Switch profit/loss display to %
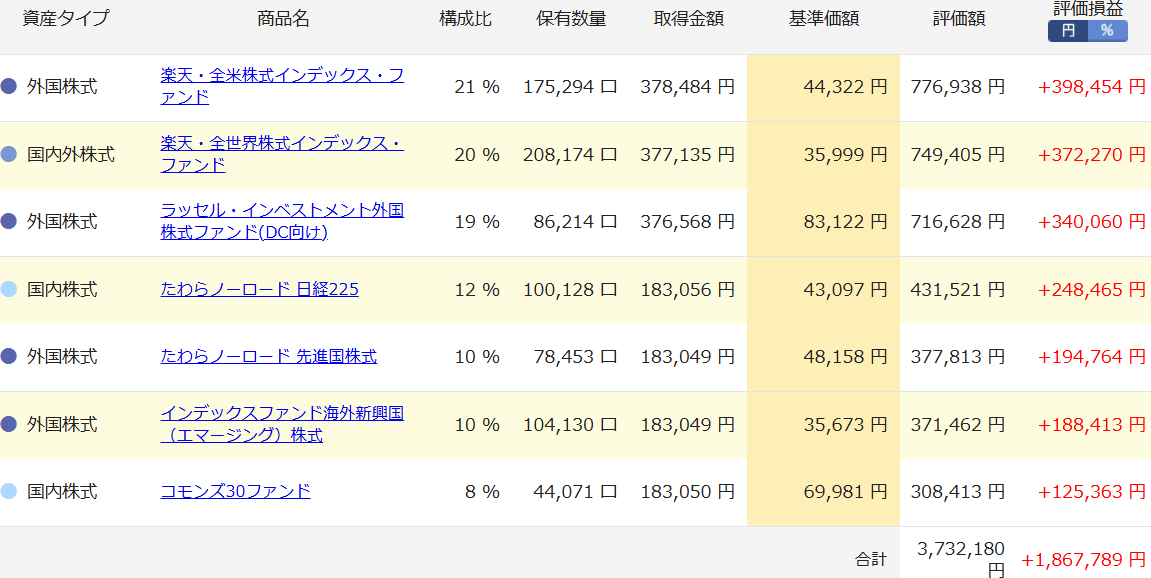Viewport: 1151px width, 578px height. tap(1107, 32)
